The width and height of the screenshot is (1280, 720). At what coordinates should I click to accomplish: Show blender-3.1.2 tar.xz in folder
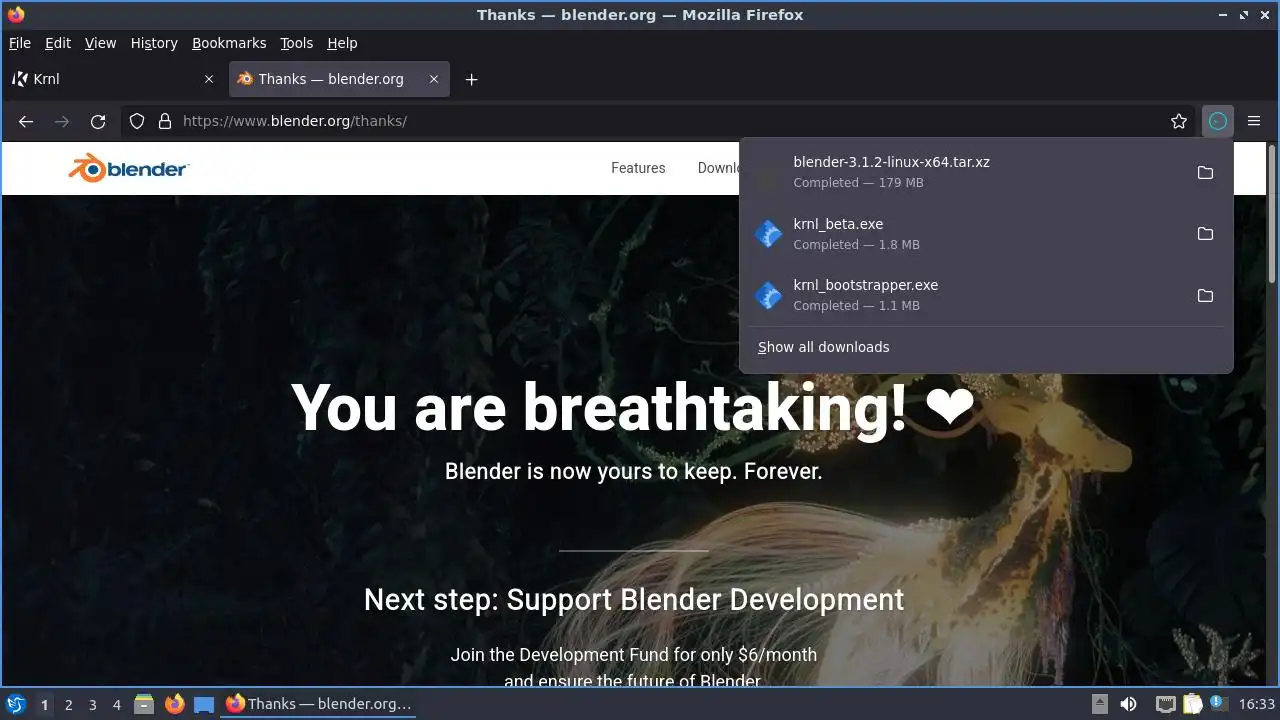pos(1205,172)
